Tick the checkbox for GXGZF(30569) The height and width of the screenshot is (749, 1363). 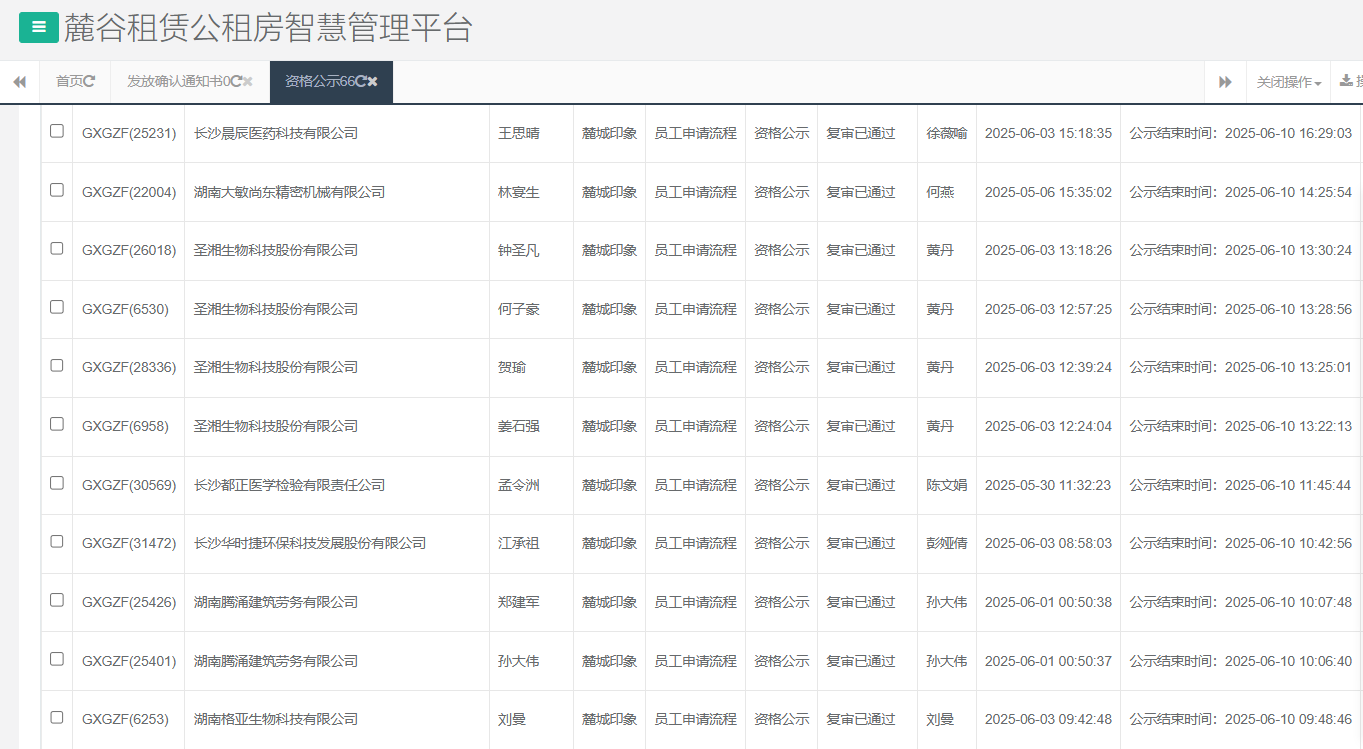click(57, 483)
